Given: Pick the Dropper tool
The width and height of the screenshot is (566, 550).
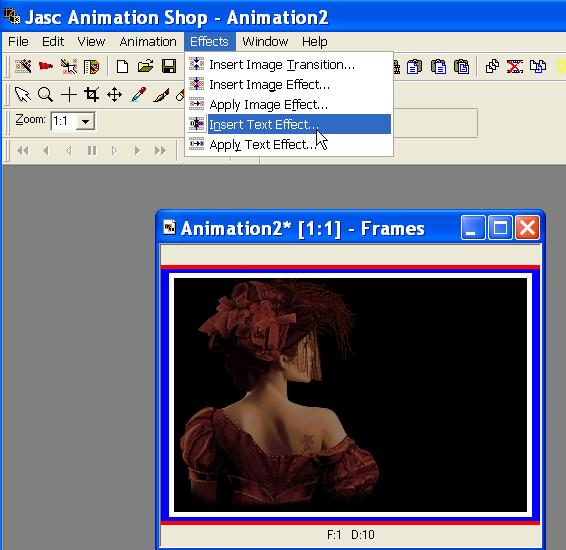Looking at the screenshot, I should (138, 95).
